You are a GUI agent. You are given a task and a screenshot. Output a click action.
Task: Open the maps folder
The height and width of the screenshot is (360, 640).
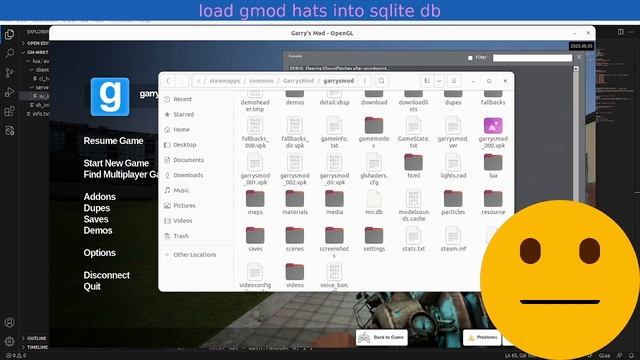pos(255,202)
